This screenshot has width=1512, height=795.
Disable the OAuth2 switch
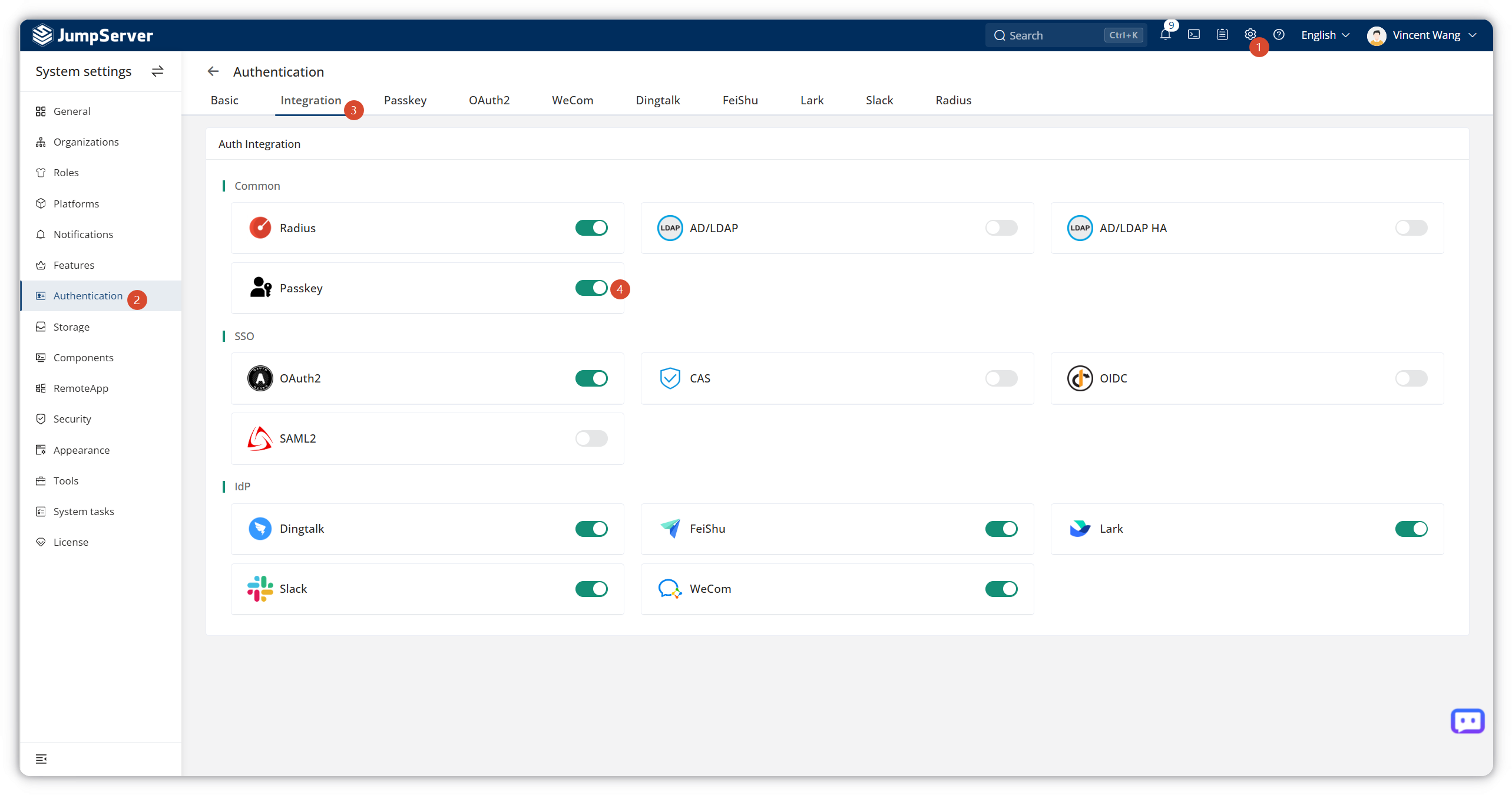pyautogui.click(x=591, y=378)
